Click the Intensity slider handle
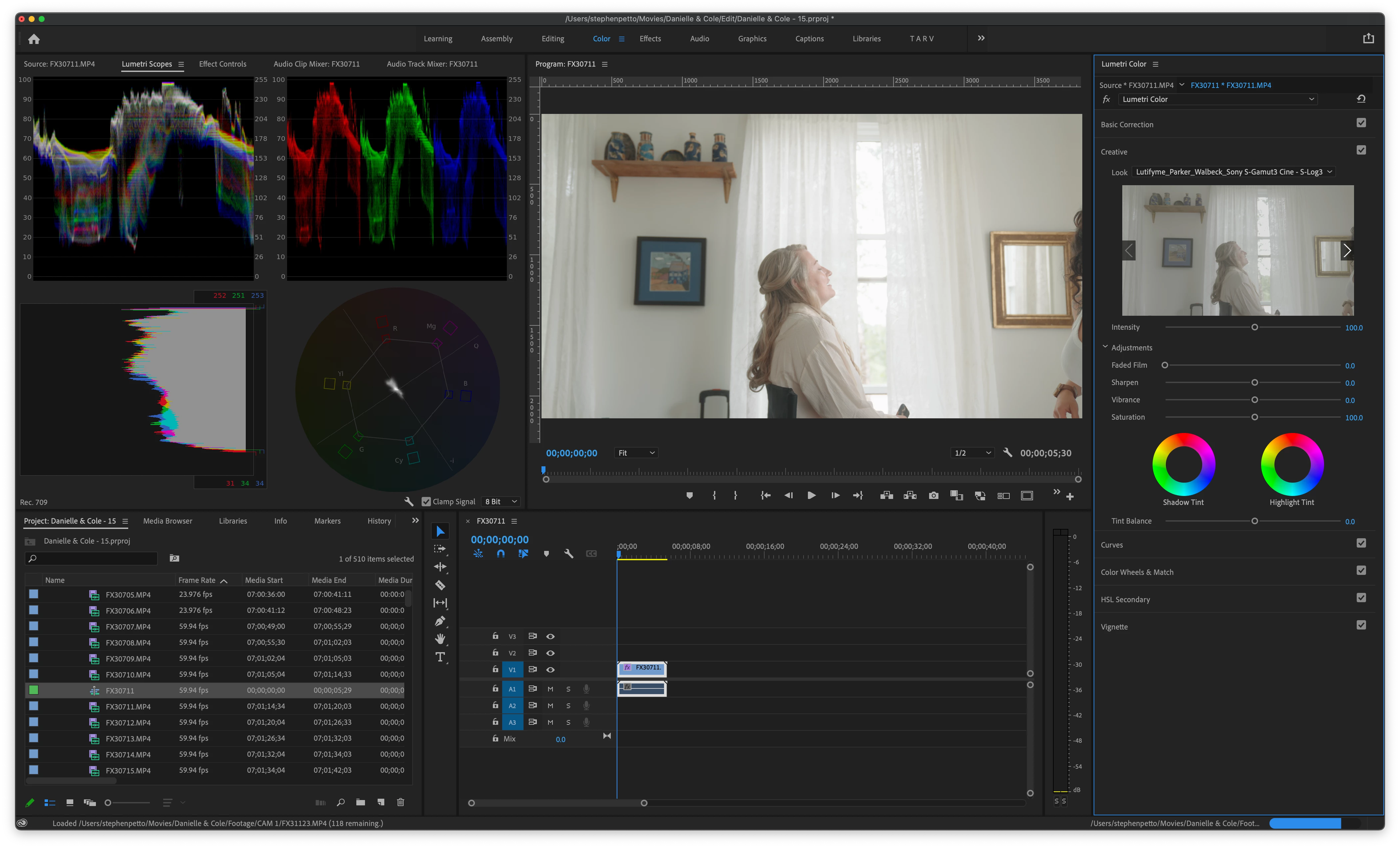 (x=1254, y=327)
